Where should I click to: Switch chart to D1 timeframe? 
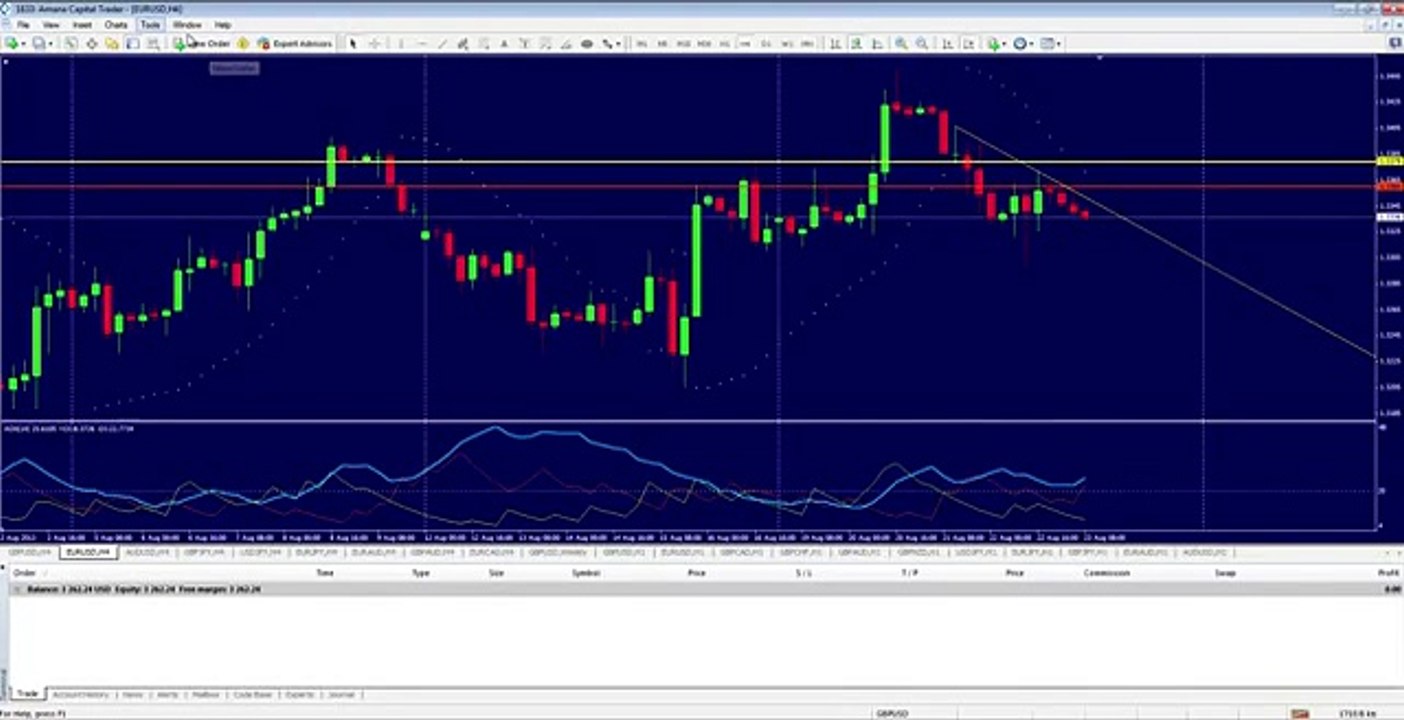[766, 43]
